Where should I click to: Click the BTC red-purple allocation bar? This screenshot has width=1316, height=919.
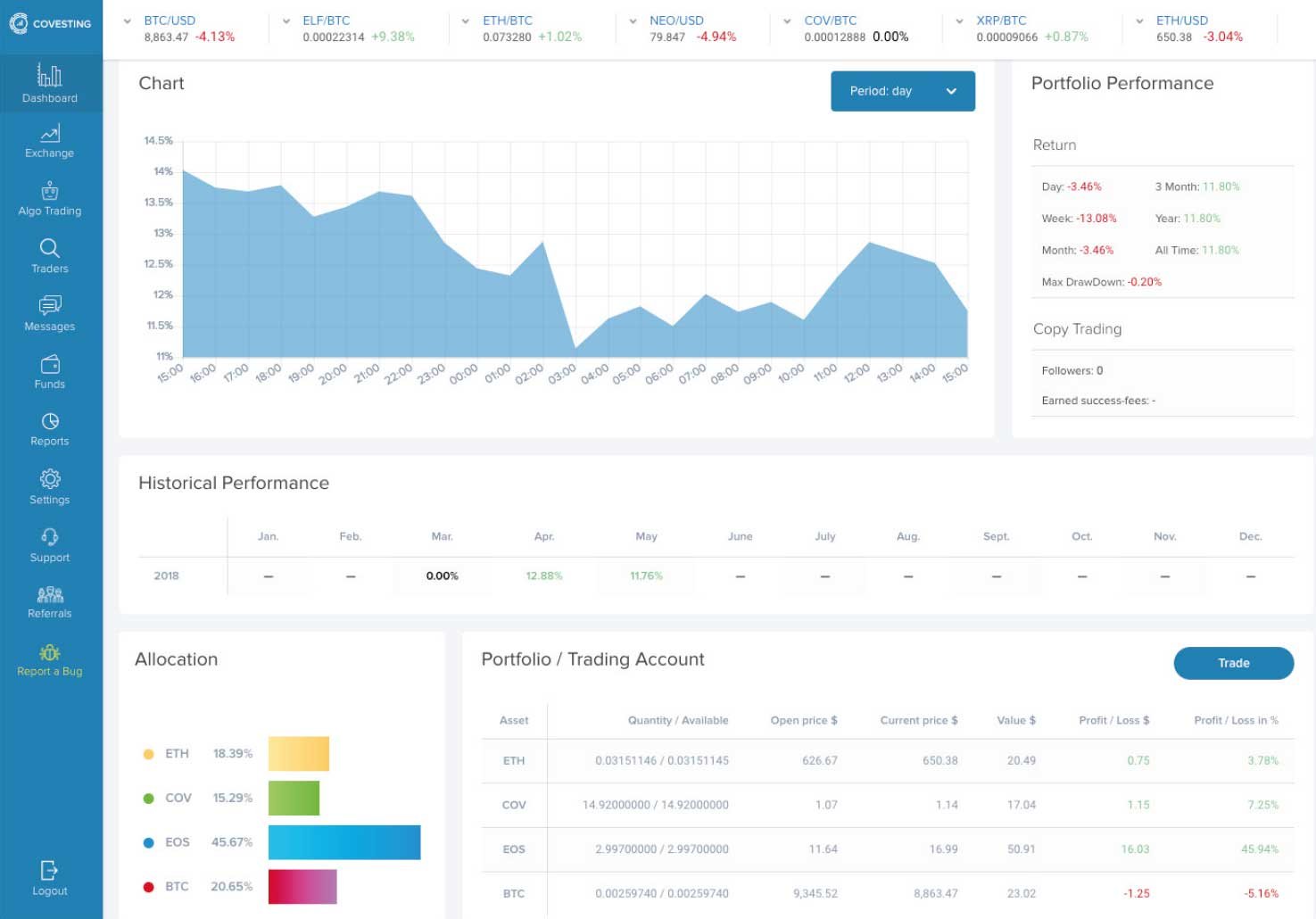[302, 887]
